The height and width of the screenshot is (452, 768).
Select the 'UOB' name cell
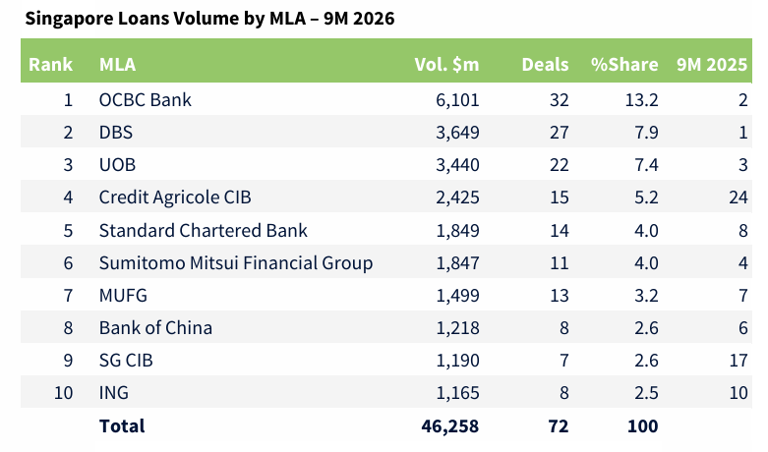point(117,165)
